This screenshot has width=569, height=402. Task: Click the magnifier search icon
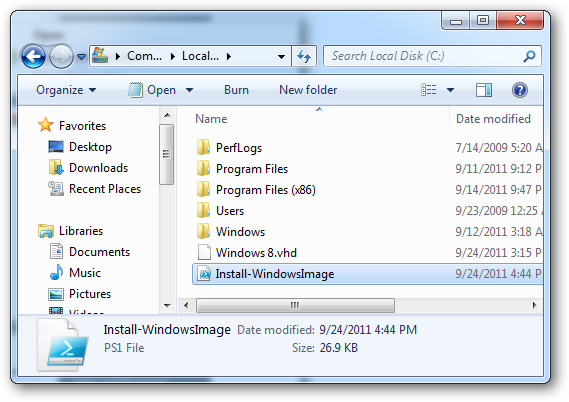click(x=529, y=56)
